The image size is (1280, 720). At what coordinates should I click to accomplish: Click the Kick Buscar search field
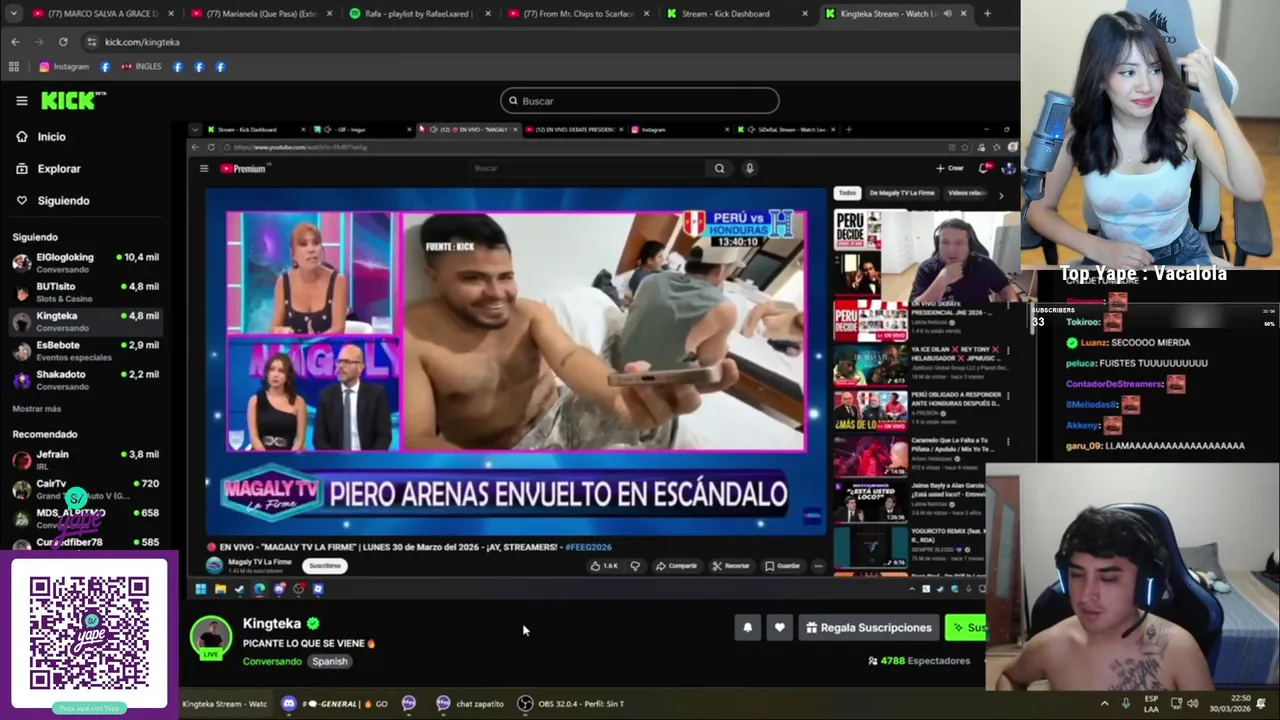coord(640,101)
